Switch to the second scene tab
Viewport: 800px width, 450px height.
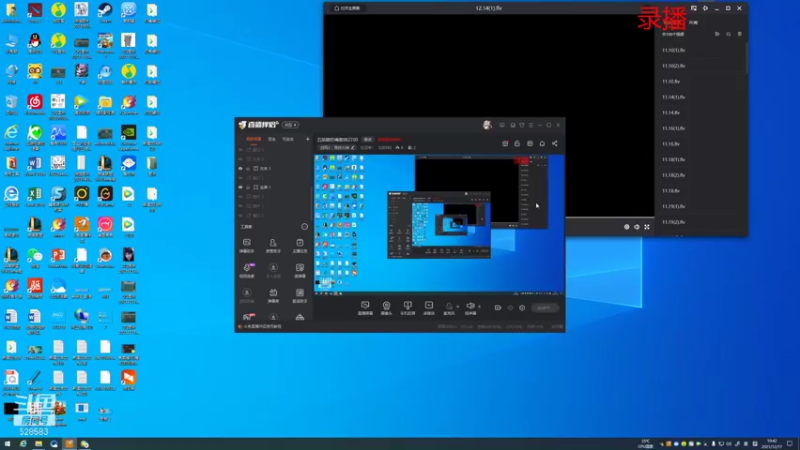tap(272, 139)
